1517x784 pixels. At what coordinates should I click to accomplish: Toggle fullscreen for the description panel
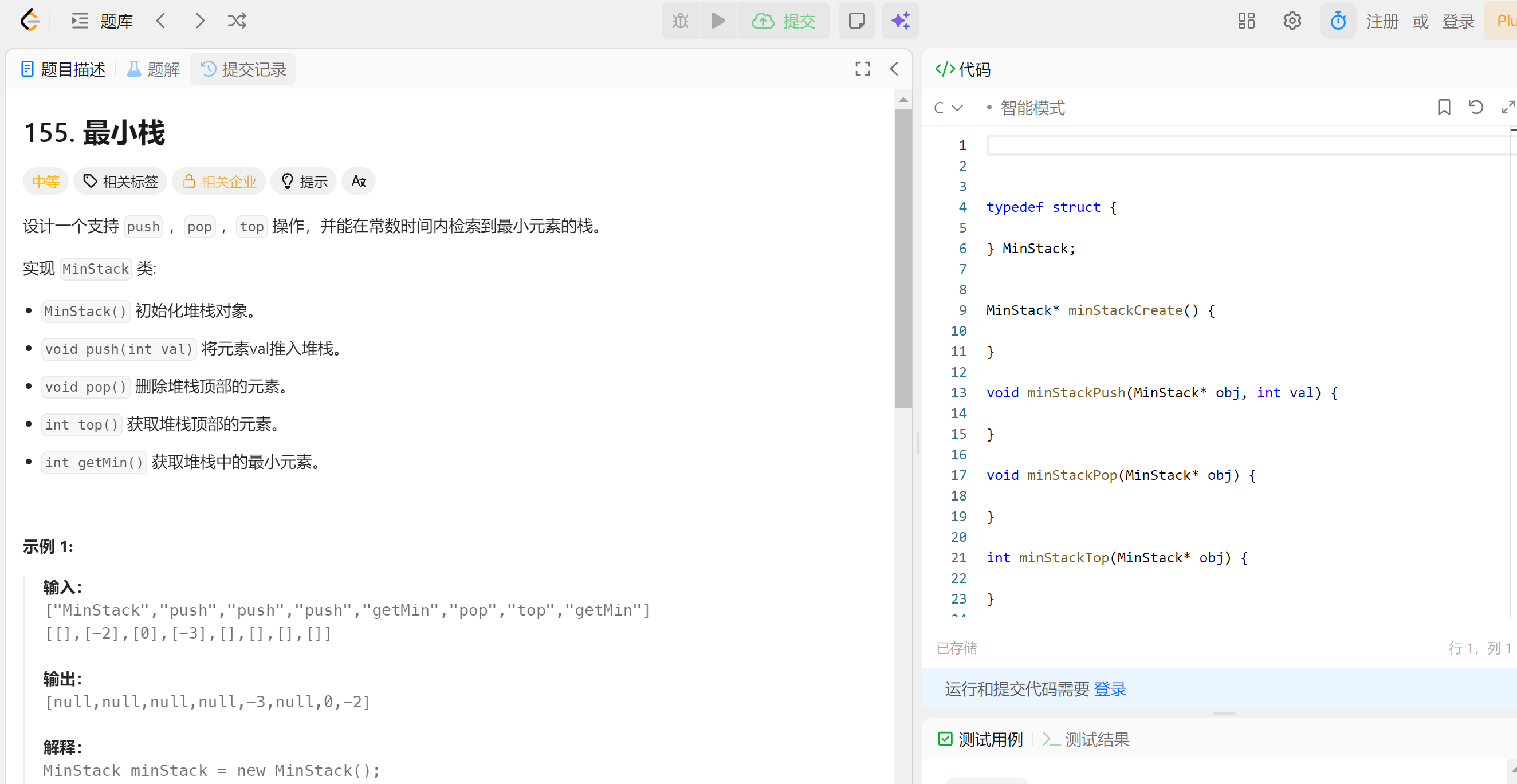[x=862, y=69]
